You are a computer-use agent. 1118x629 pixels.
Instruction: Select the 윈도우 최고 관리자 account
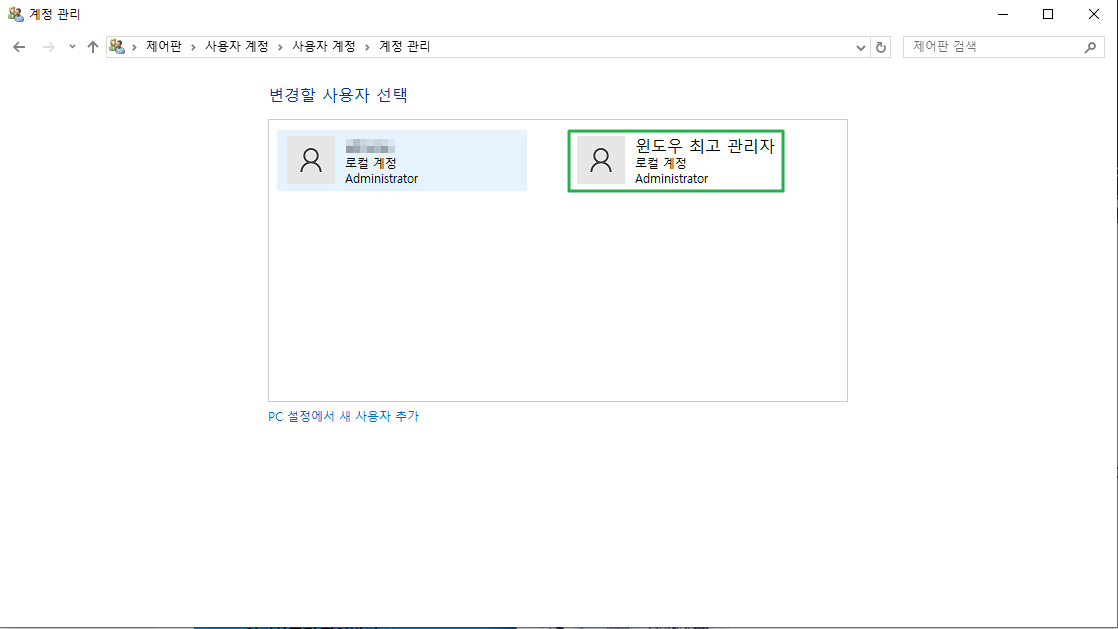click(x=676, y=160)
